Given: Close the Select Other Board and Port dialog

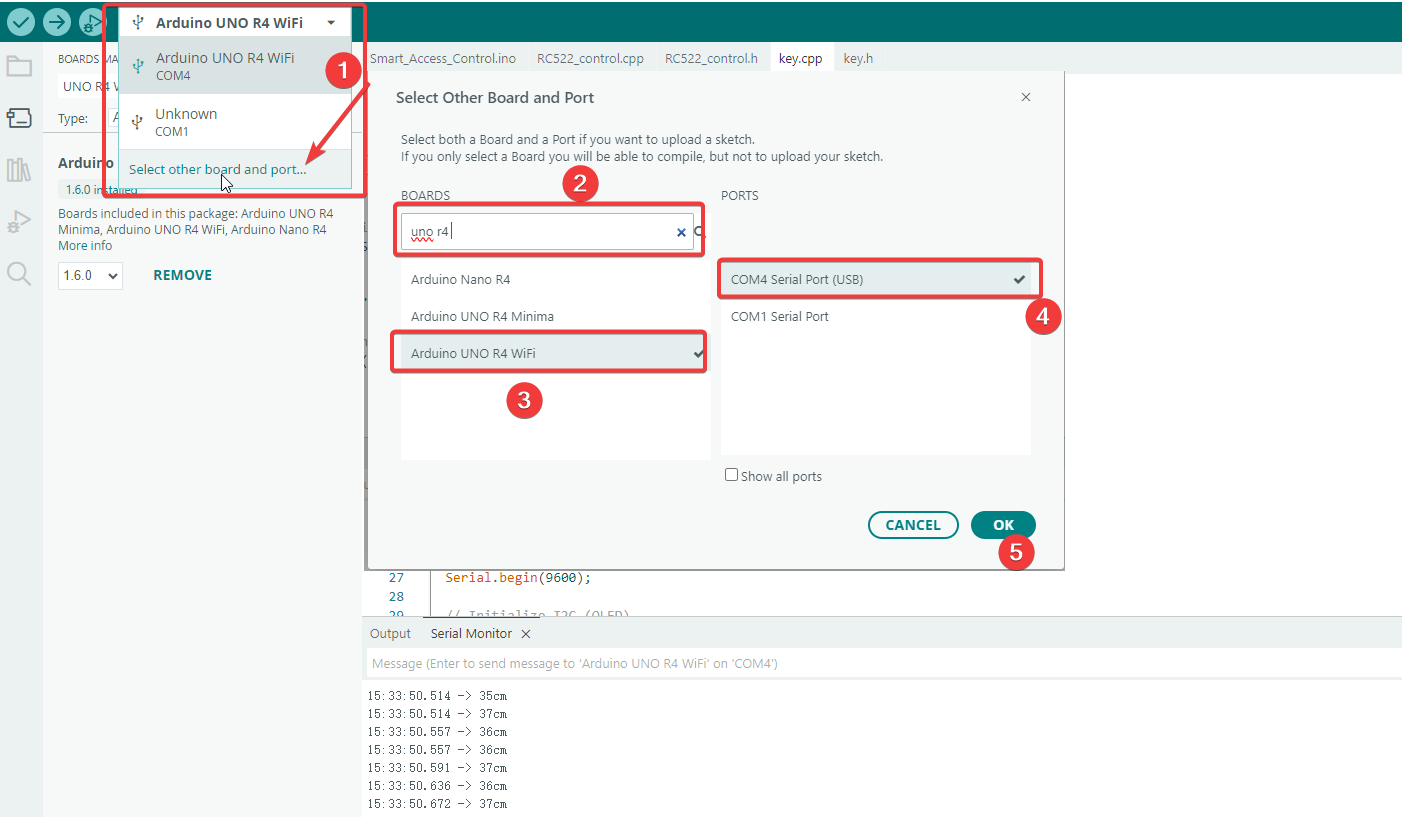Looking at the screenshot, I should [x=1025, y=97].
